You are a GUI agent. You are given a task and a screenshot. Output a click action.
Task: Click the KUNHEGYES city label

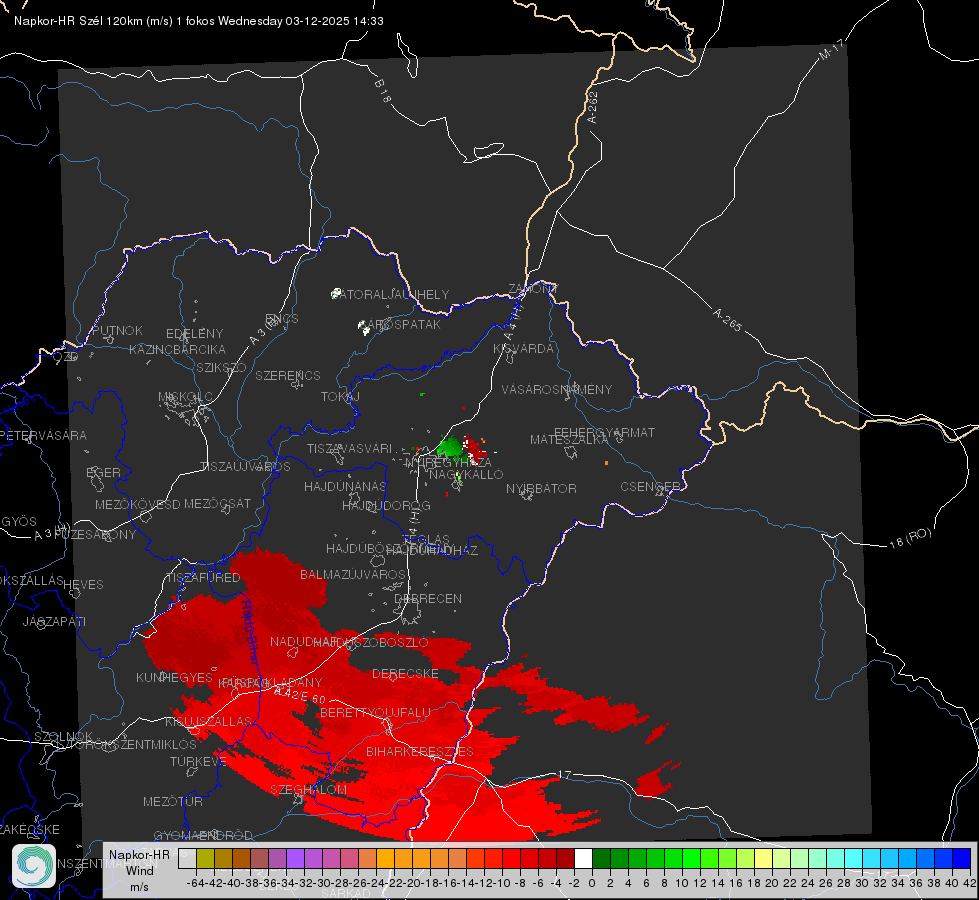pos(174,678)
